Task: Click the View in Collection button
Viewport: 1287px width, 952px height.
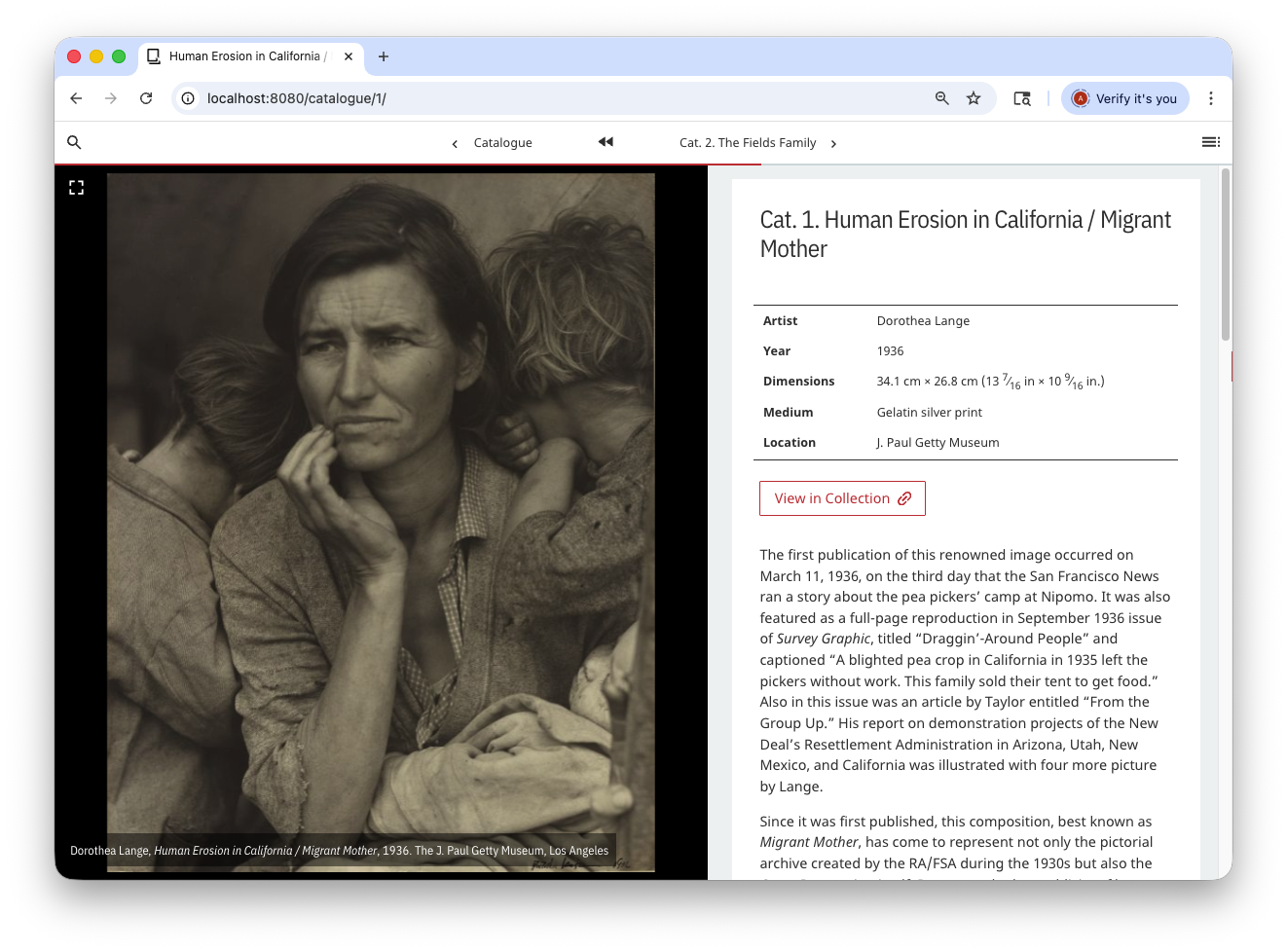Action: pyautogui.click(x=842, y=498)
